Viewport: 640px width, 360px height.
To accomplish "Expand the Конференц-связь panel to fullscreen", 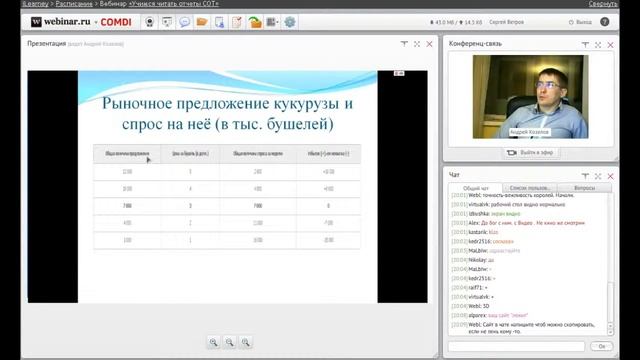I will (x=598, y=44).
